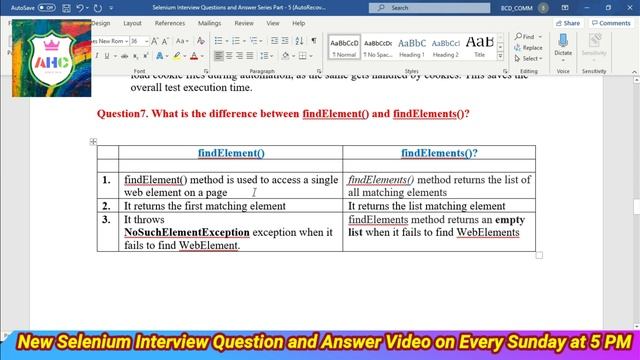640x360 pixels.
Task: Select the Title style
Action: pyautogui.click(x=480, y=47)
